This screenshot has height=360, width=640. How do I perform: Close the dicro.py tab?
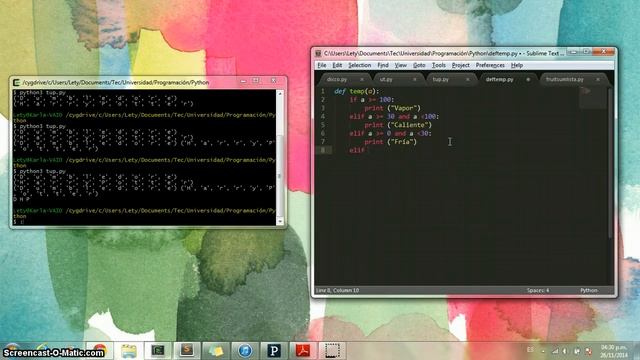point(362,80)
